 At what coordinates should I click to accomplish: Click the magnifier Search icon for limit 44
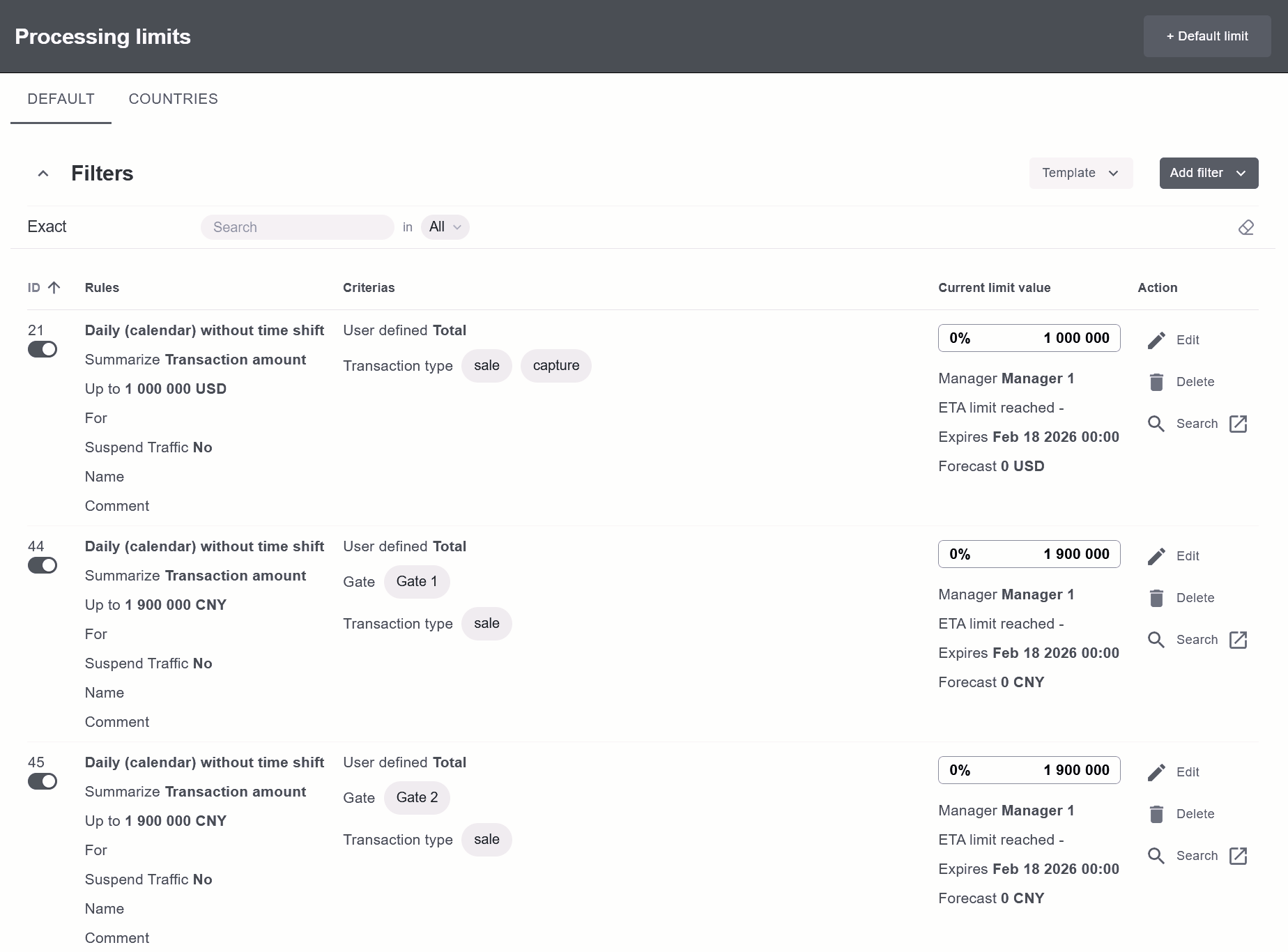[1156, 640]
